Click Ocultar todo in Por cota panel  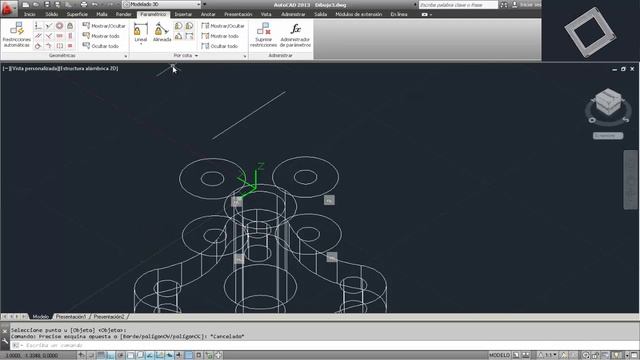(x=220, y=46)
